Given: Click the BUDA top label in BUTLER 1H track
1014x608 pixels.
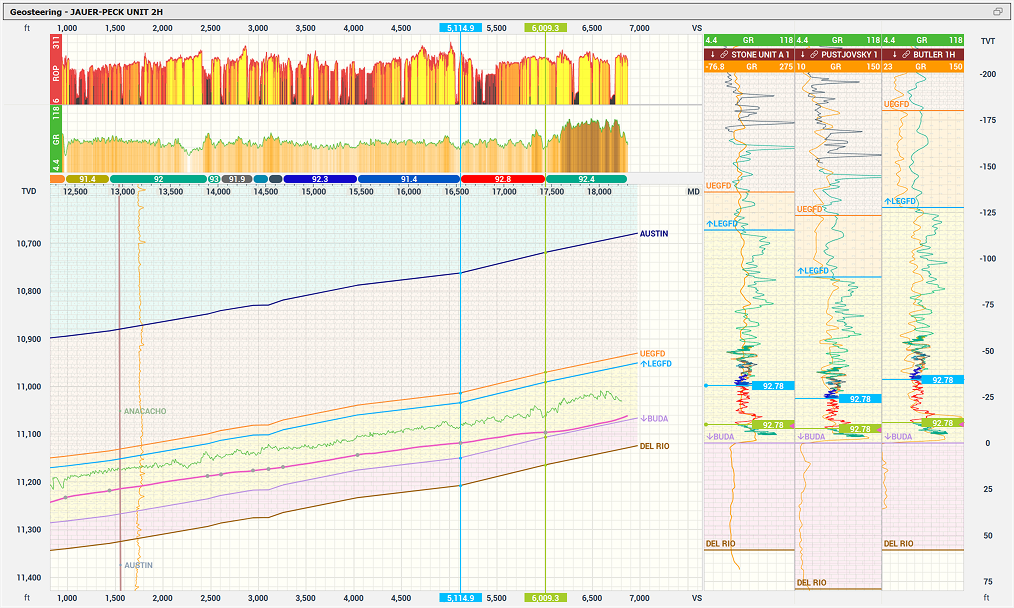Looking at the screenshot, I should click(x=898, y=437).
